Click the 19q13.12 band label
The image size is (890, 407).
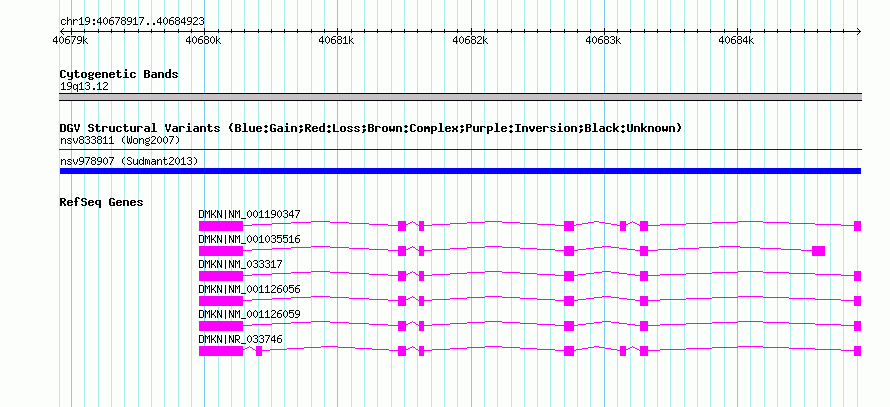(x=84, y=87)
